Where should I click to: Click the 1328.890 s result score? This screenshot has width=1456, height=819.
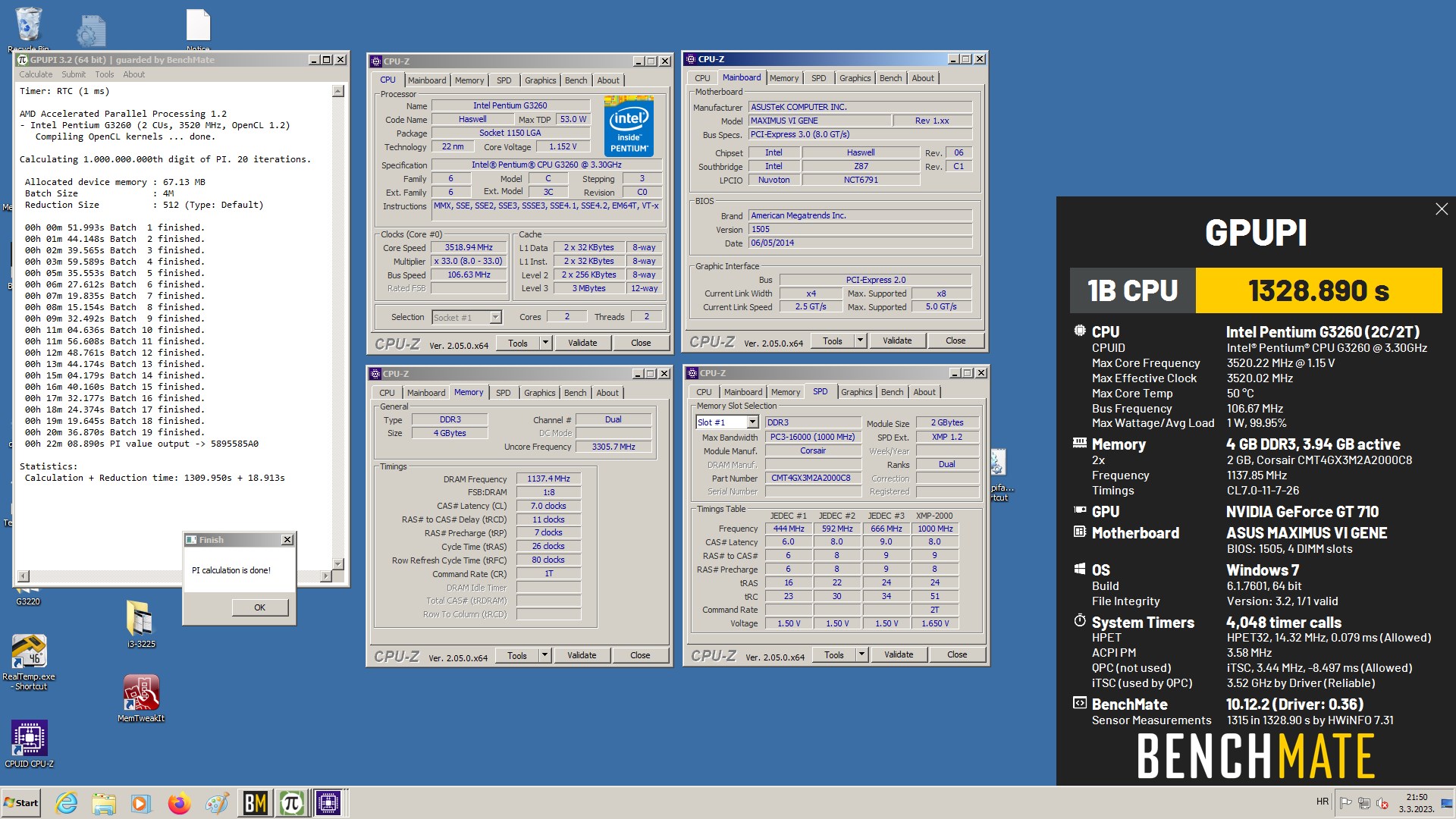[x=1318, y=290]
